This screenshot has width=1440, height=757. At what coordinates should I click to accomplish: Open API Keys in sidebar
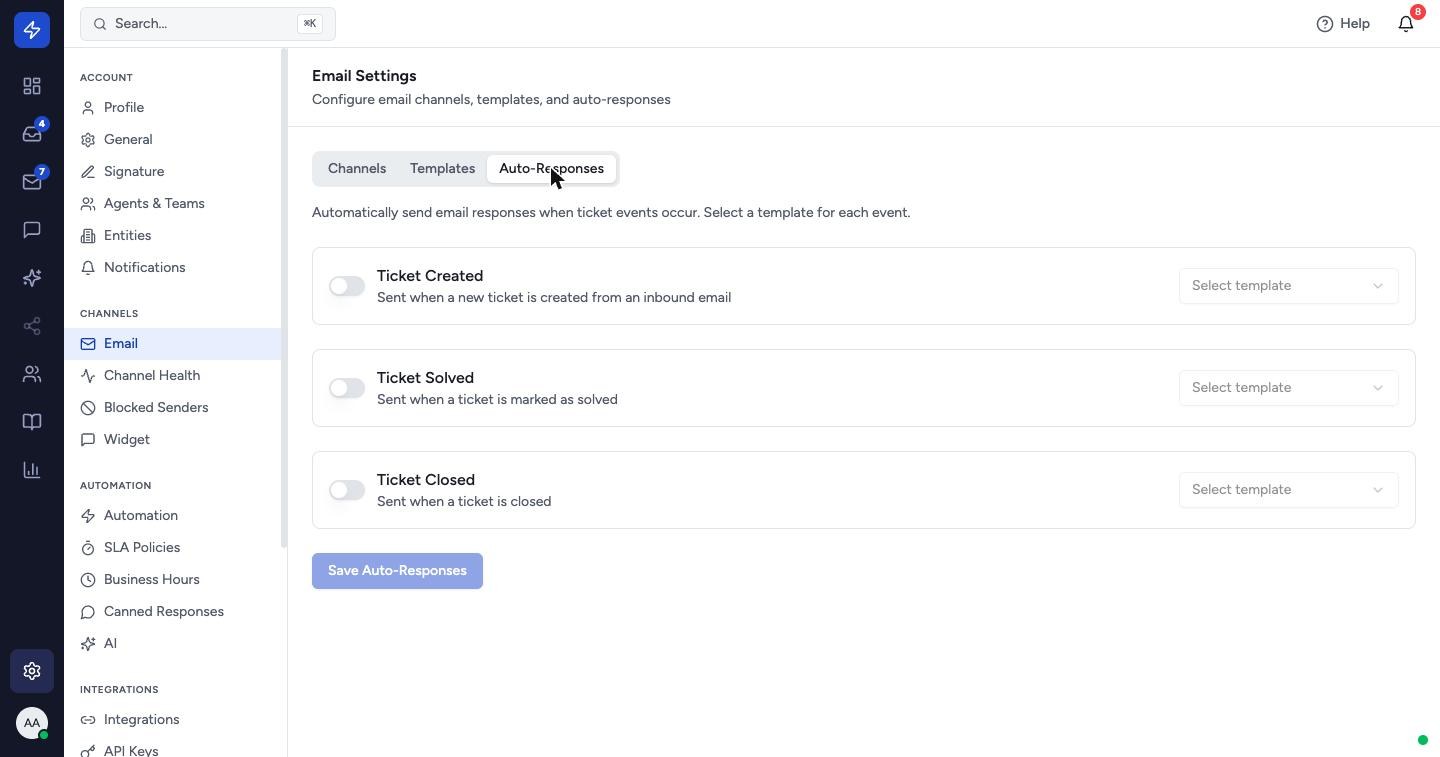pos(172,749)
